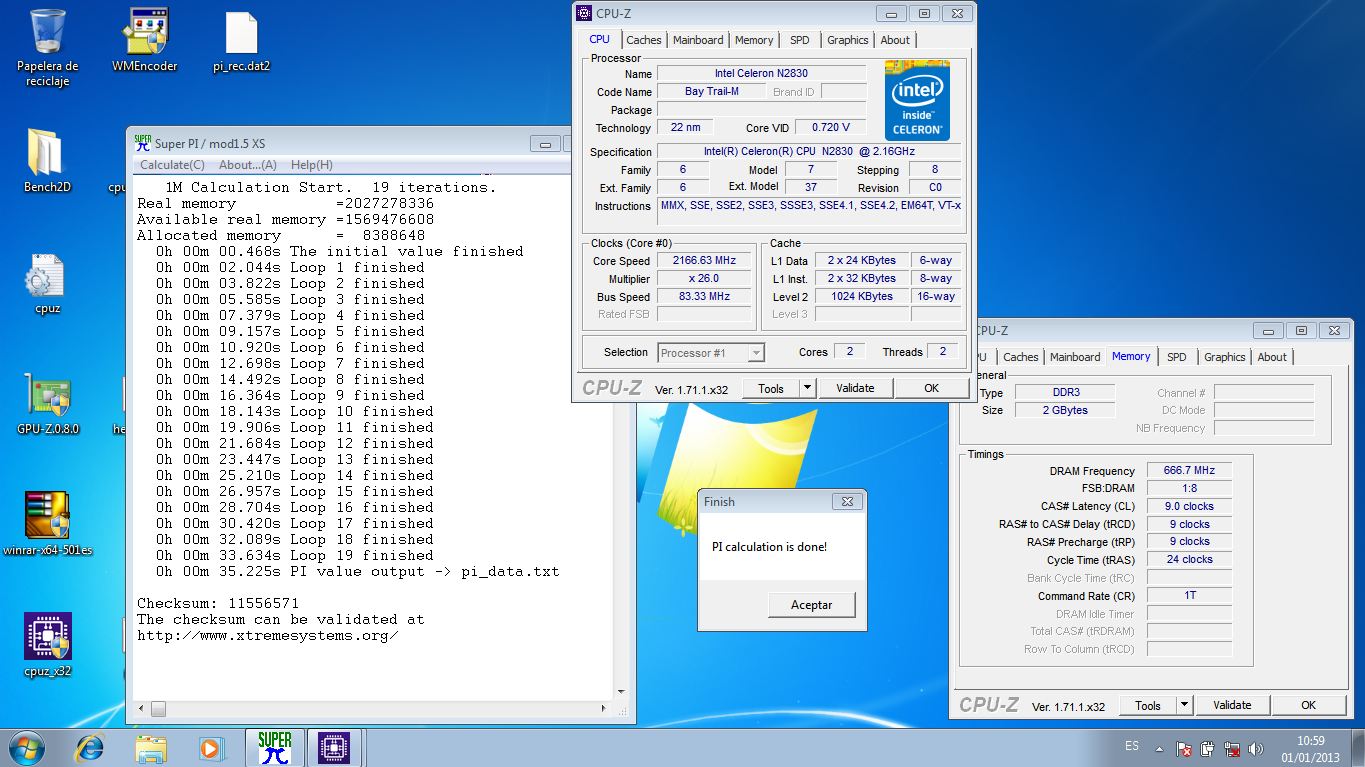Switch to Mainboard tab in front CPU-Z
Screen dimensions: 1365x767
(x=698, y=40)
